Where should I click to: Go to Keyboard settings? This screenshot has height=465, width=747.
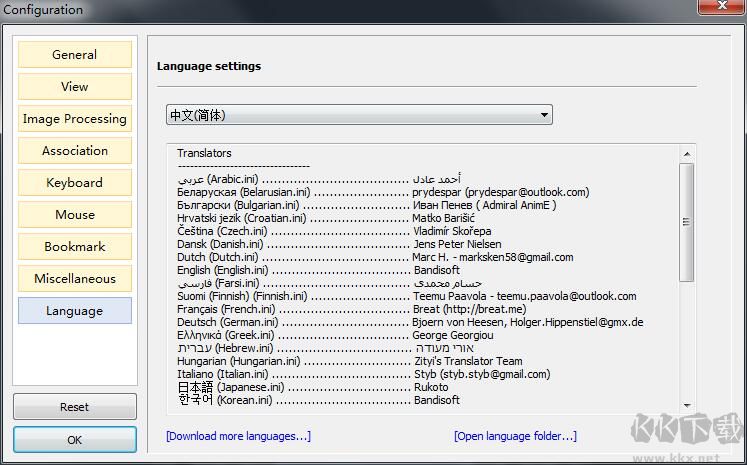tap(75, 183)
